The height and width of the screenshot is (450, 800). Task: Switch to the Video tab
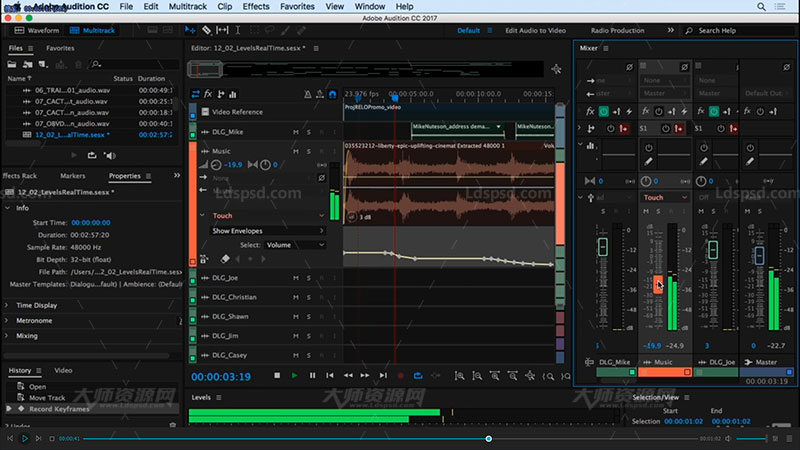tap(63, 370)
